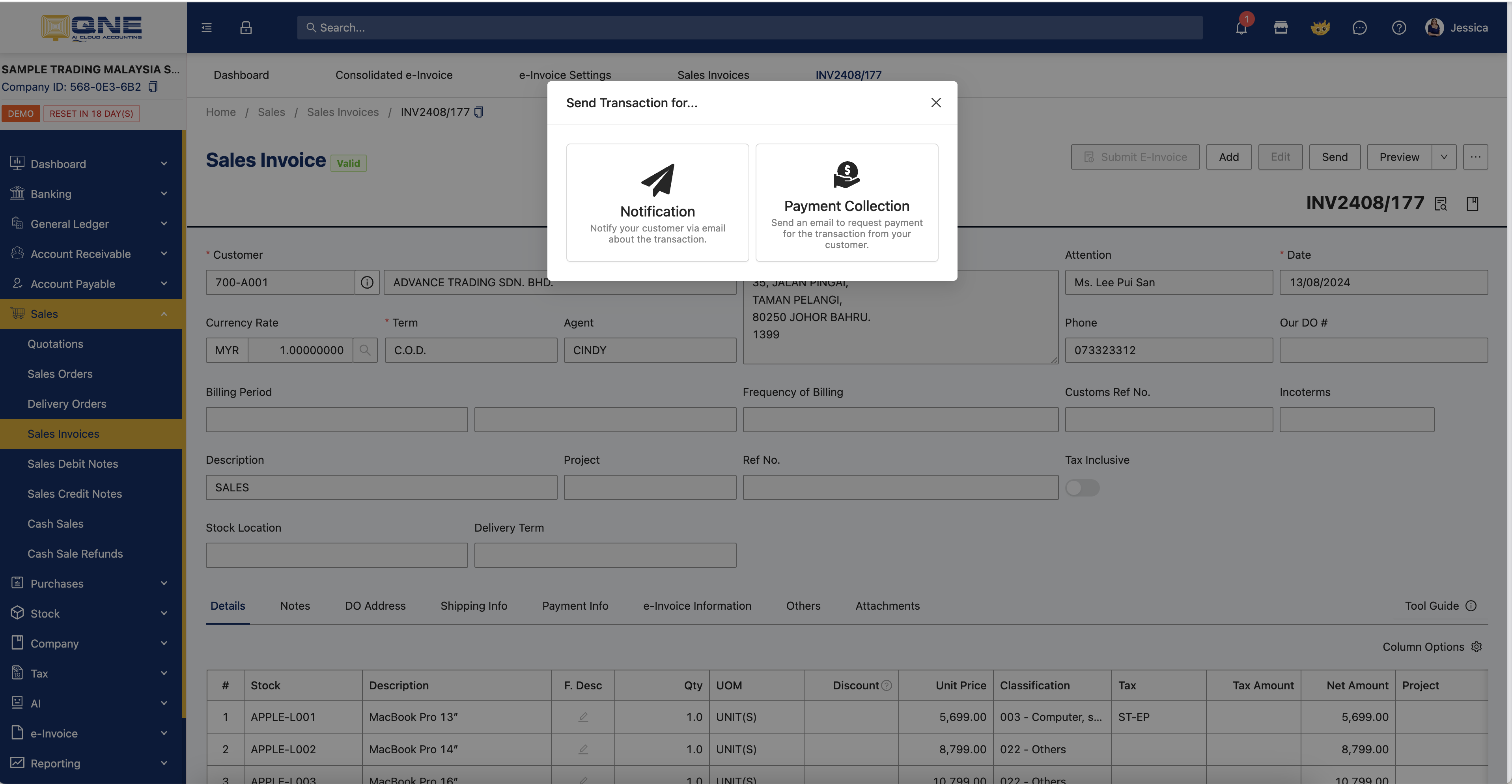Click the lock icon in top bar
The width and height of the screenshot is (1512, 784).
pyautogui.click(x=246, y=28)
